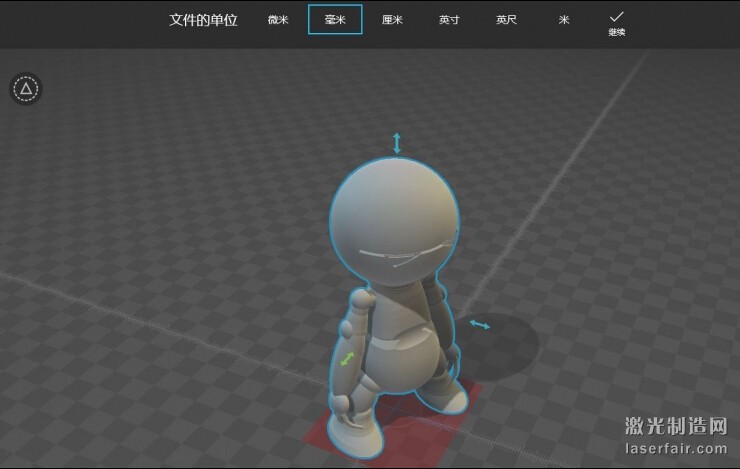Set units to 英尺 (feet)
The width and height of the screenshot is (740, 469).
pos(506,20)
